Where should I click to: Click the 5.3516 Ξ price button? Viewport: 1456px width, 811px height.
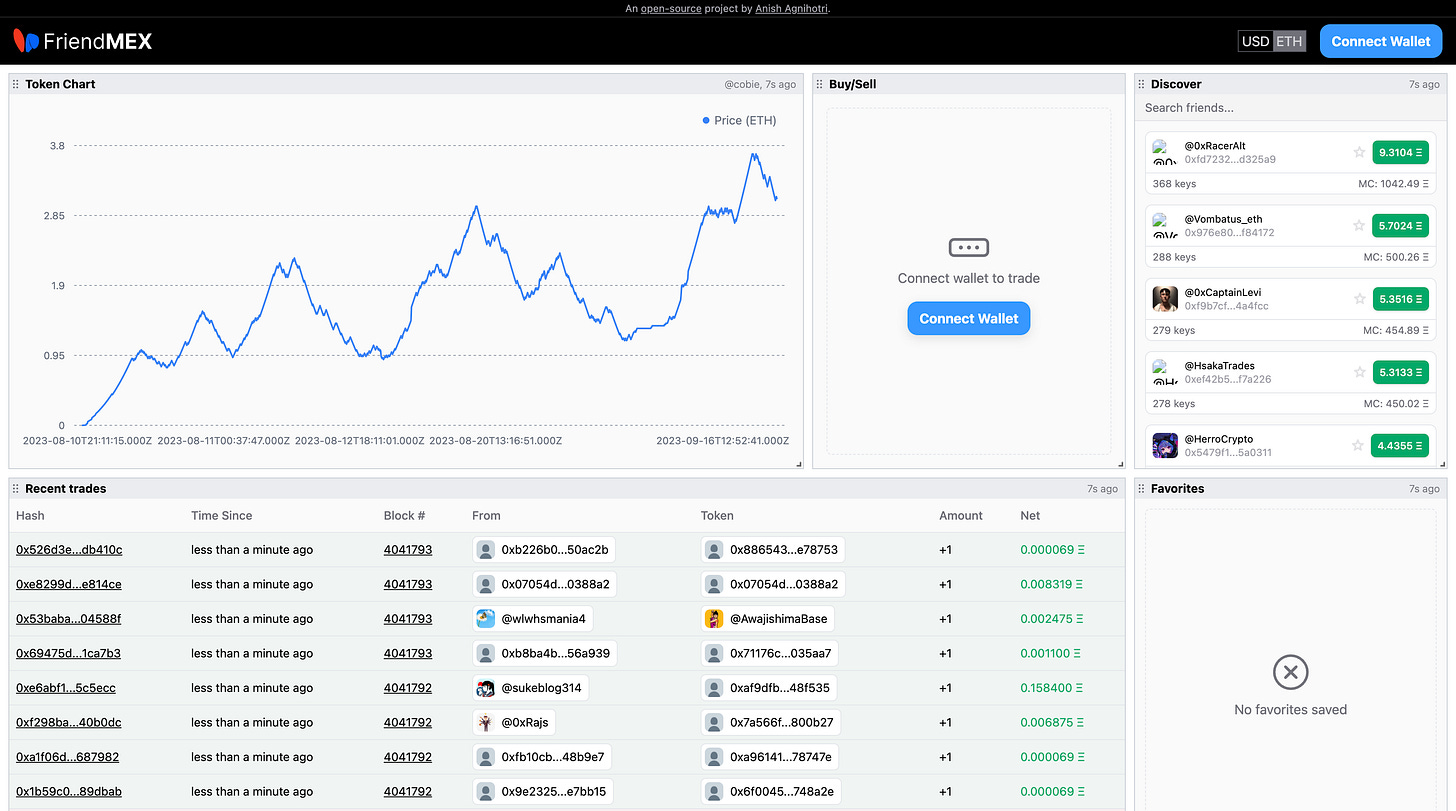[1401, 298]
